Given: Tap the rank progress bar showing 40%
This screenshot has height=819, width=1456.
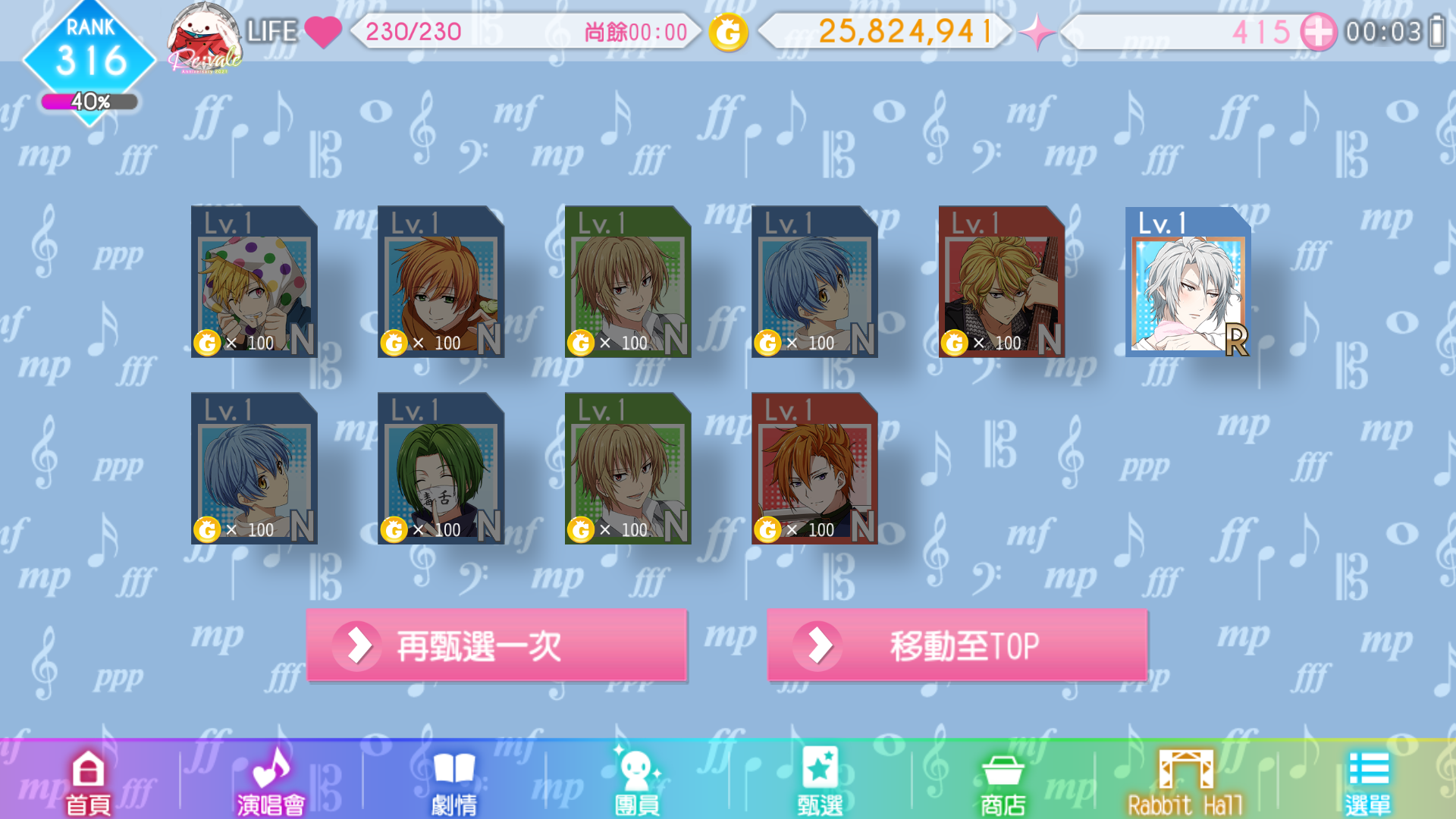Looking at the screenshot, I should (89, 102).
